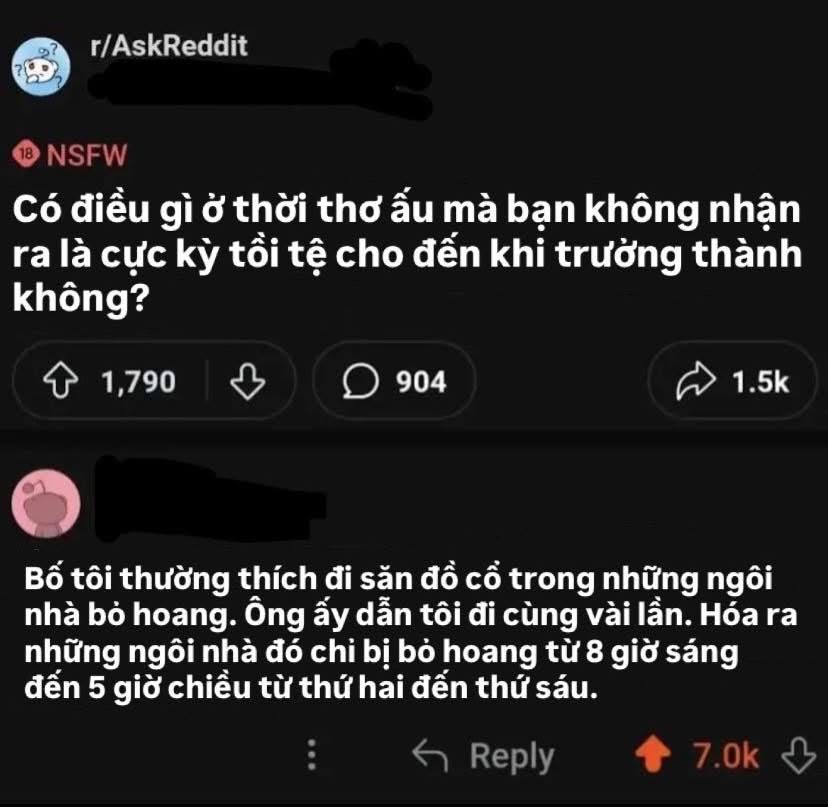
Task: Click the NSFW tag label
Action: pyautogui.click(x=87, y=155)
